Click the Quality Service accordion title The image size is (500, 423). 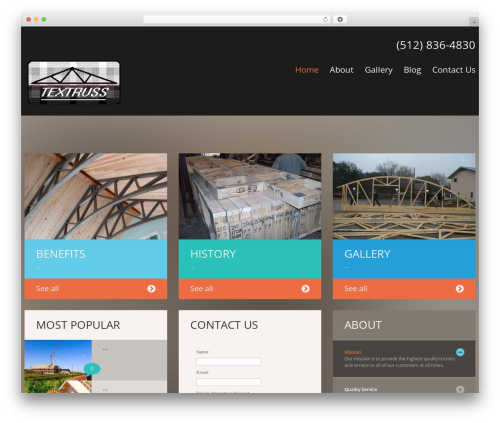(361, 389)
